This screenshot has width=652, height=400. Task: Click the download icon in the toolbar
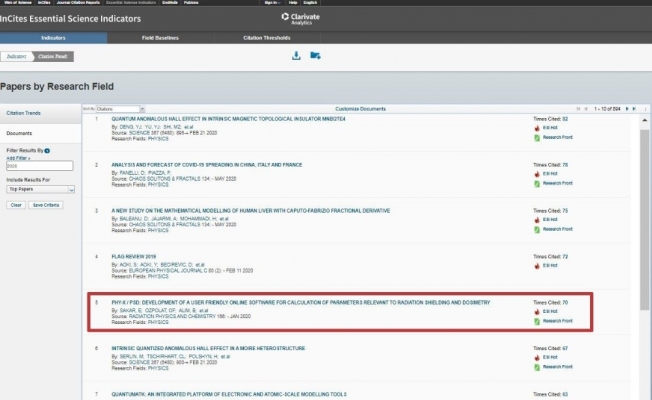click(296, 55)
